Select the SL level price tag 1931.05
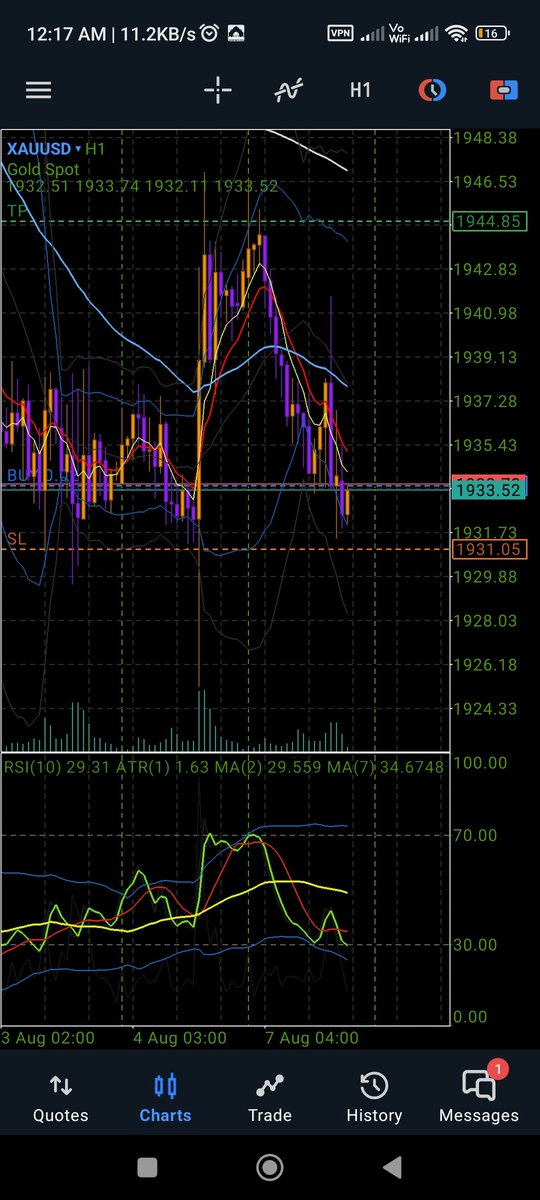Viewport: 540px width, 1200px height. click(488, 549)
